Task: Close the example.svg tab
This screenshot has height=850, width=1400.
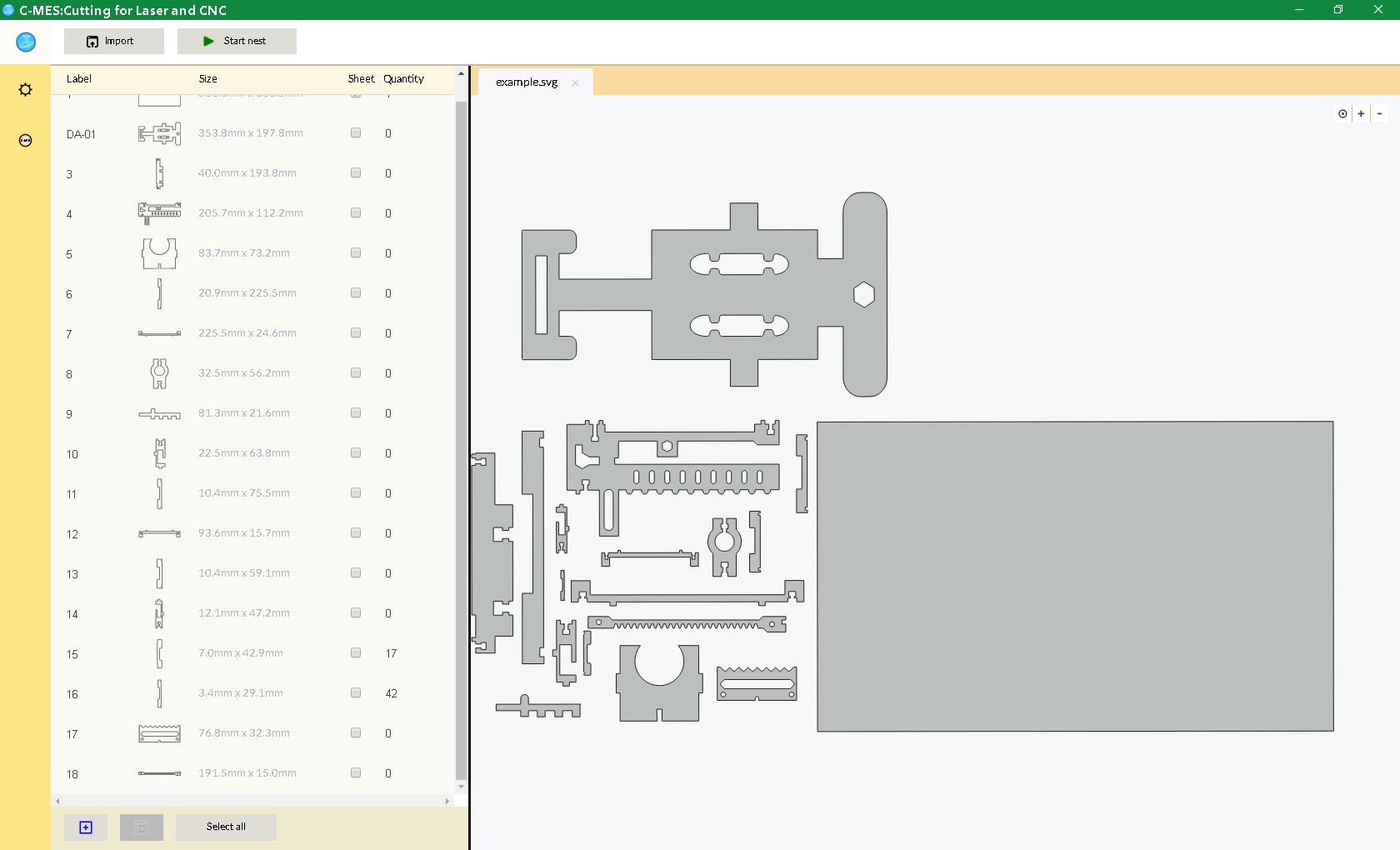Action: [x=575, y=82]
